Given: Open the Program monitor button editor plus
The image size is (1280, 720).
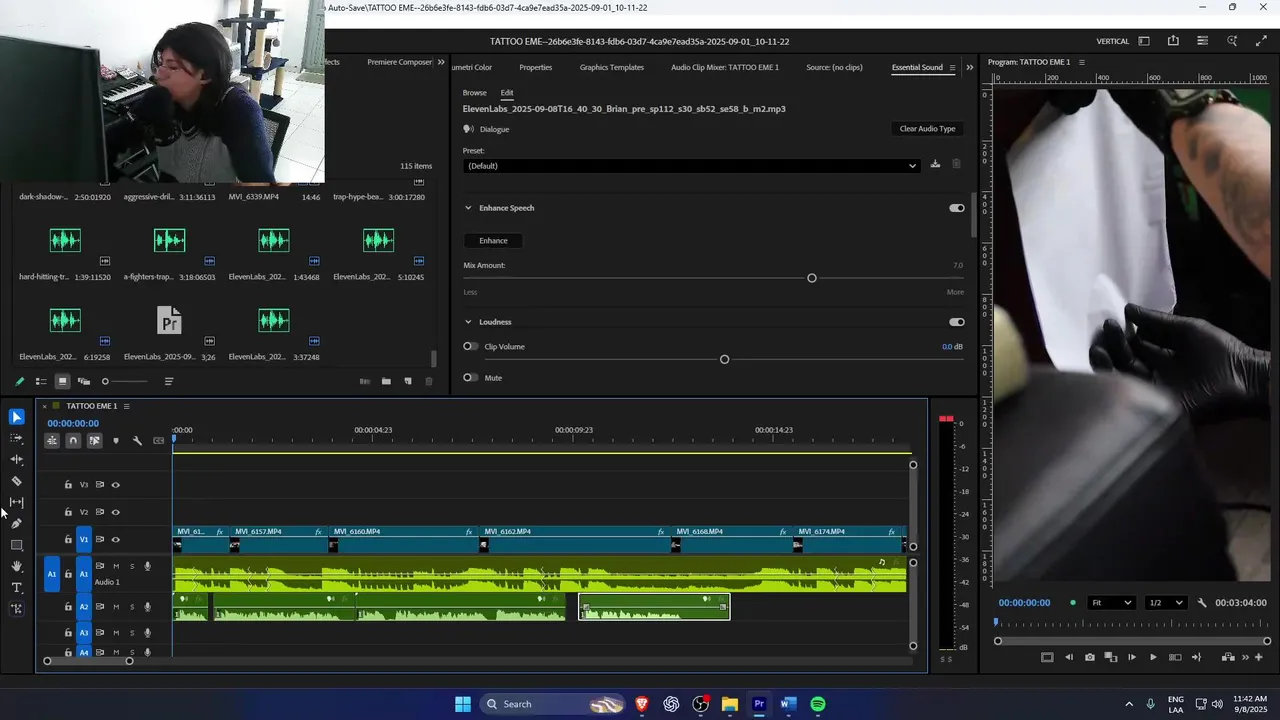Looking at the screenshot, I should (x=1258, y=657).
